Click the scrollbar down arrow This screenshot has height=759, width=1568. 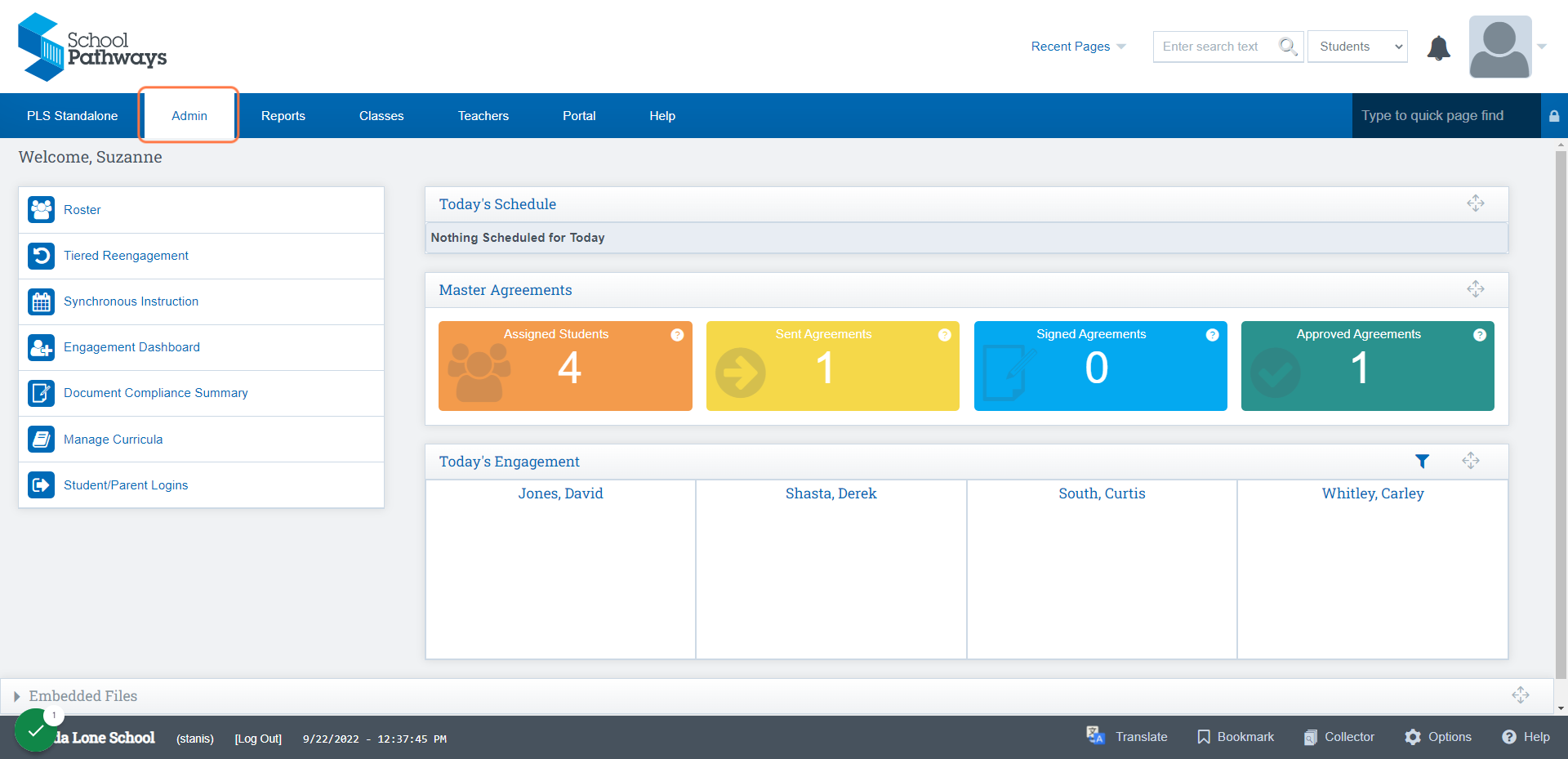click(x=1561, y=708)
